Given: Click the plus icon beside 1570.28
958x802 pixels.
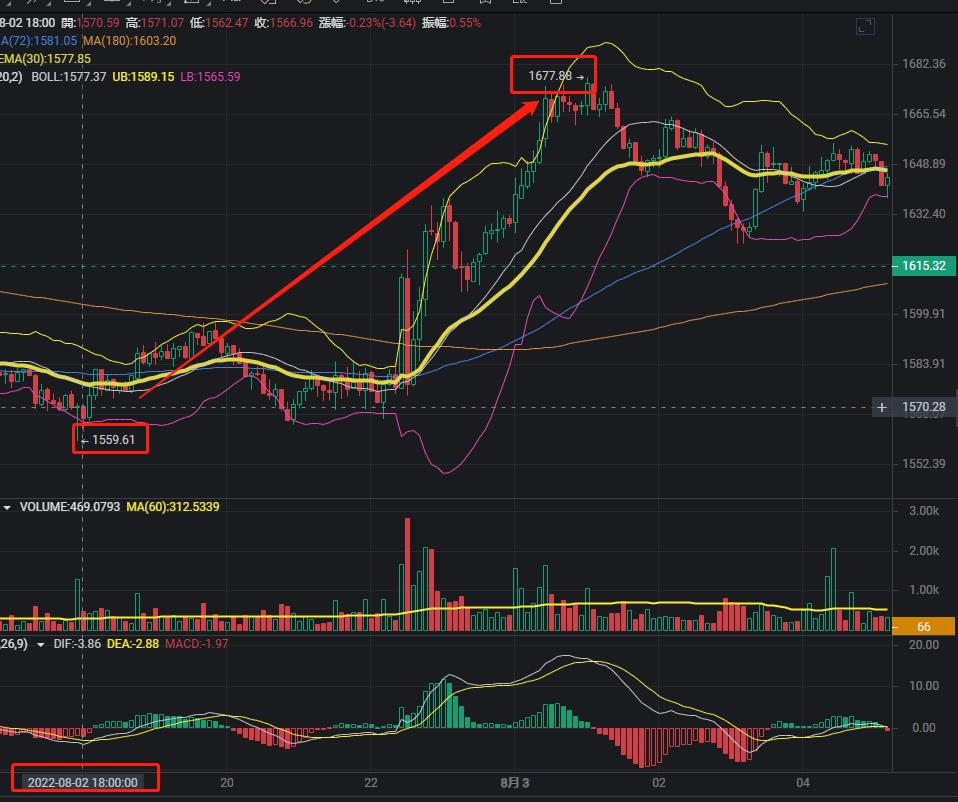Looking at the screenshot, I should click(x=882, y=407).
